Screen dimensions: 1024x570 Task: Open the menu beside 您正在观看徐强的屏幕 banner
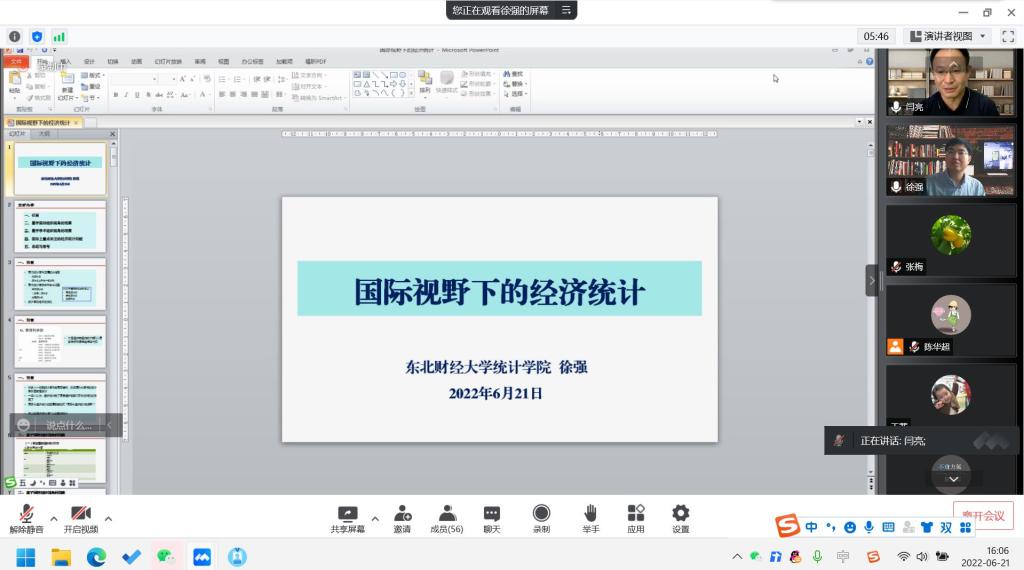566,10
